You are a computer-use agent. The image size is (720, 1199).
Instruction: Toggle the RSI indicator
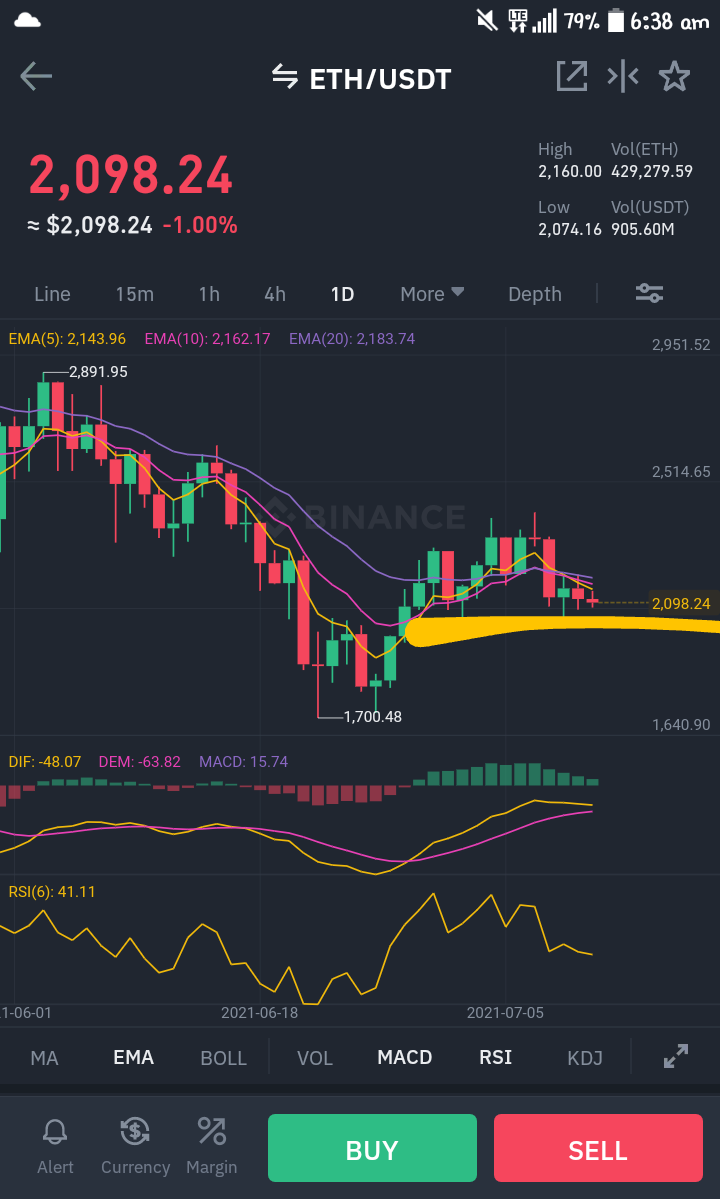495,1058
